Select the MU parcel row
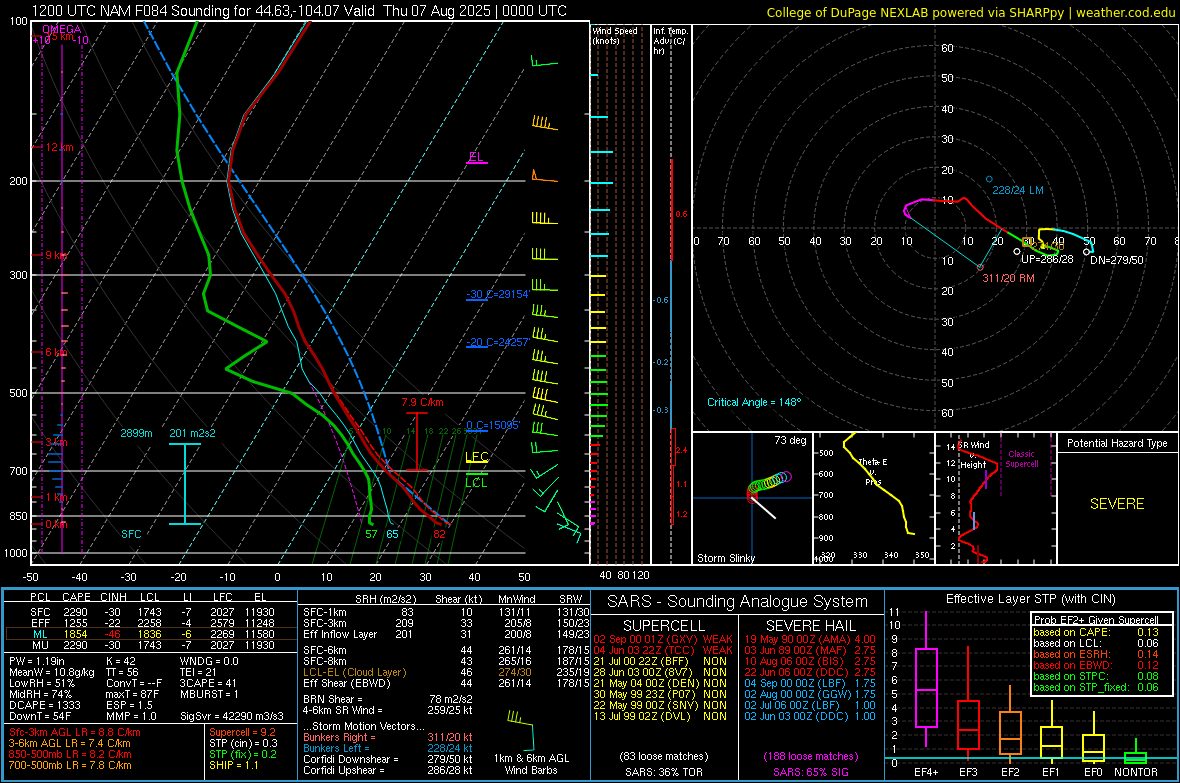 coord(151,645)
